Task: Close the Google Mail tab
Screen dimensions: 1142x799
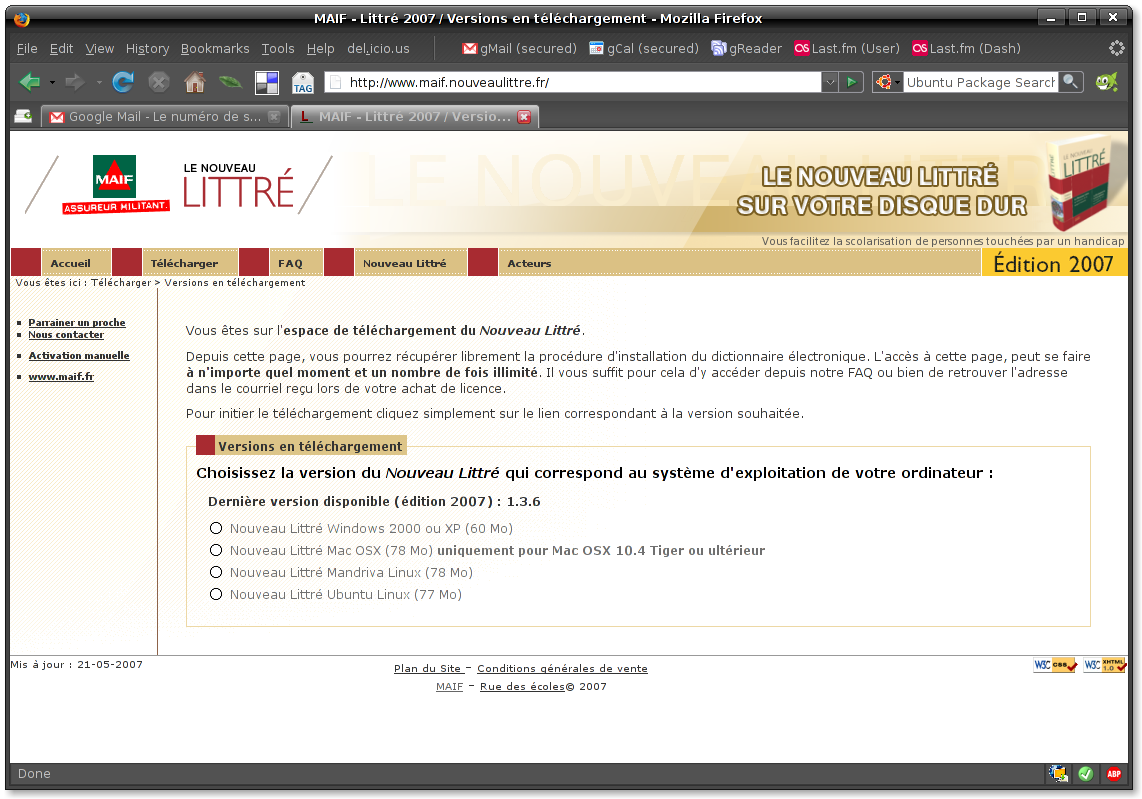Action: [x=274, y=117]
